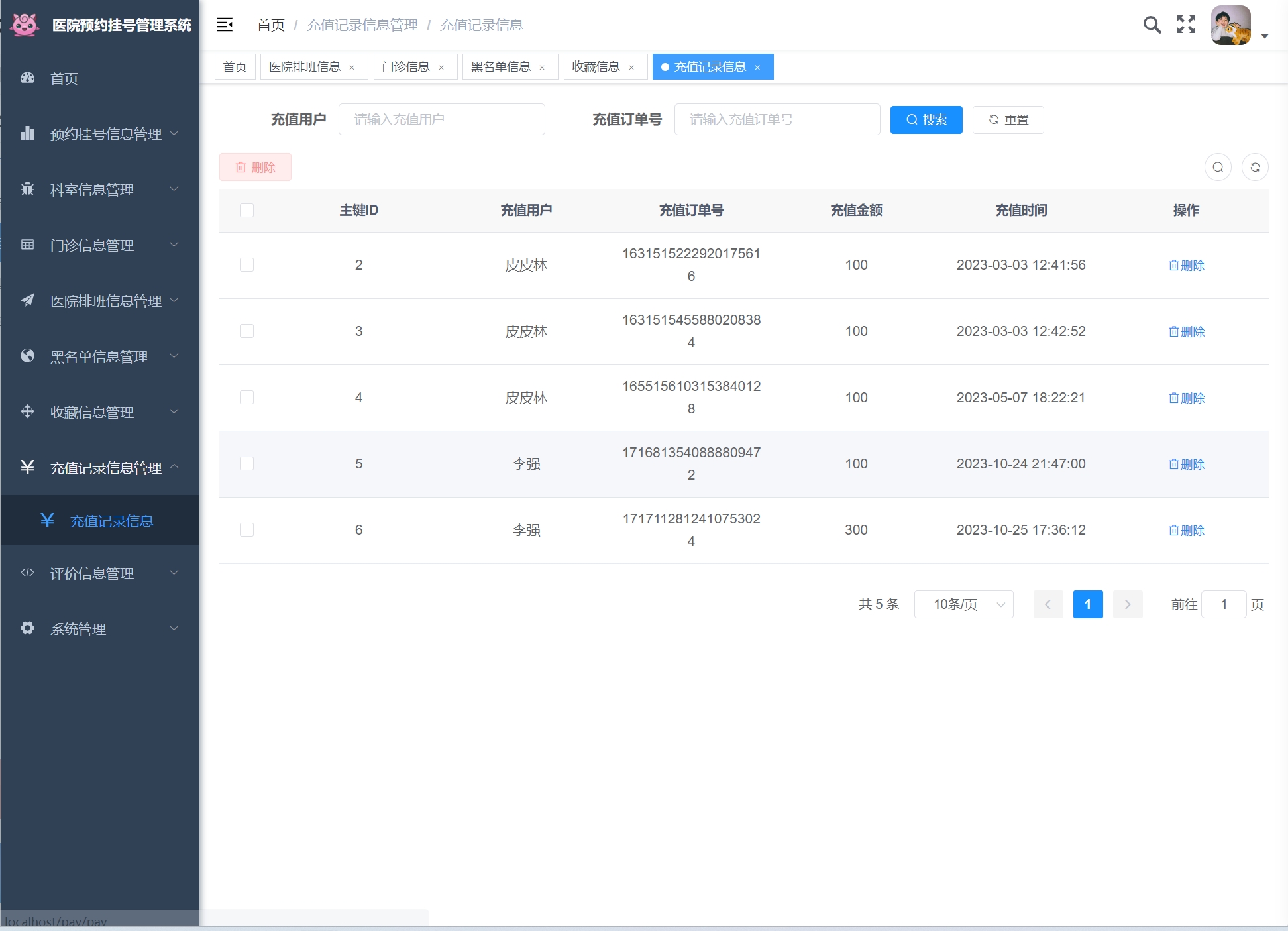Switch to the 门诊信息 tab
The image size is (1288, 931).
[405, 67]
